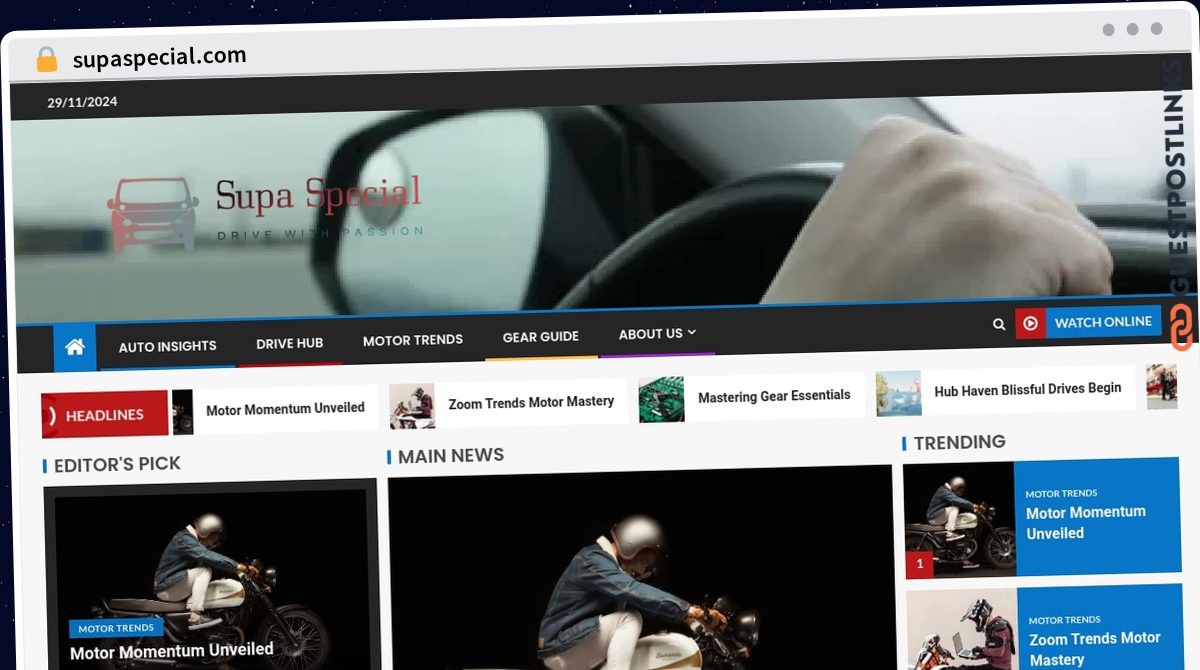The height and width of the screenshot is (670, 1200).
Task: Click the Mastering Gear Essentials circuit thumbnail
Action: click(x=661, y=399)
